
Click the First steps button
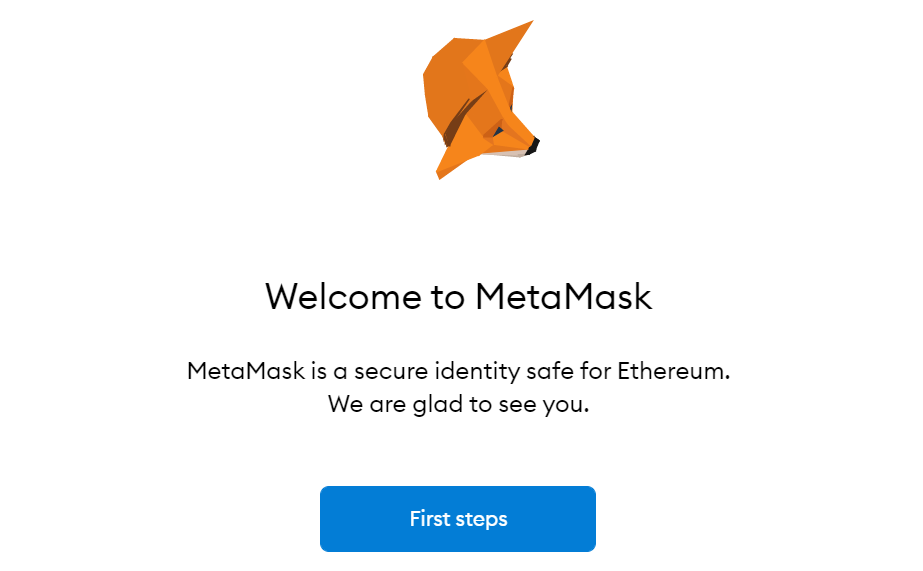(x=458, y=519)
